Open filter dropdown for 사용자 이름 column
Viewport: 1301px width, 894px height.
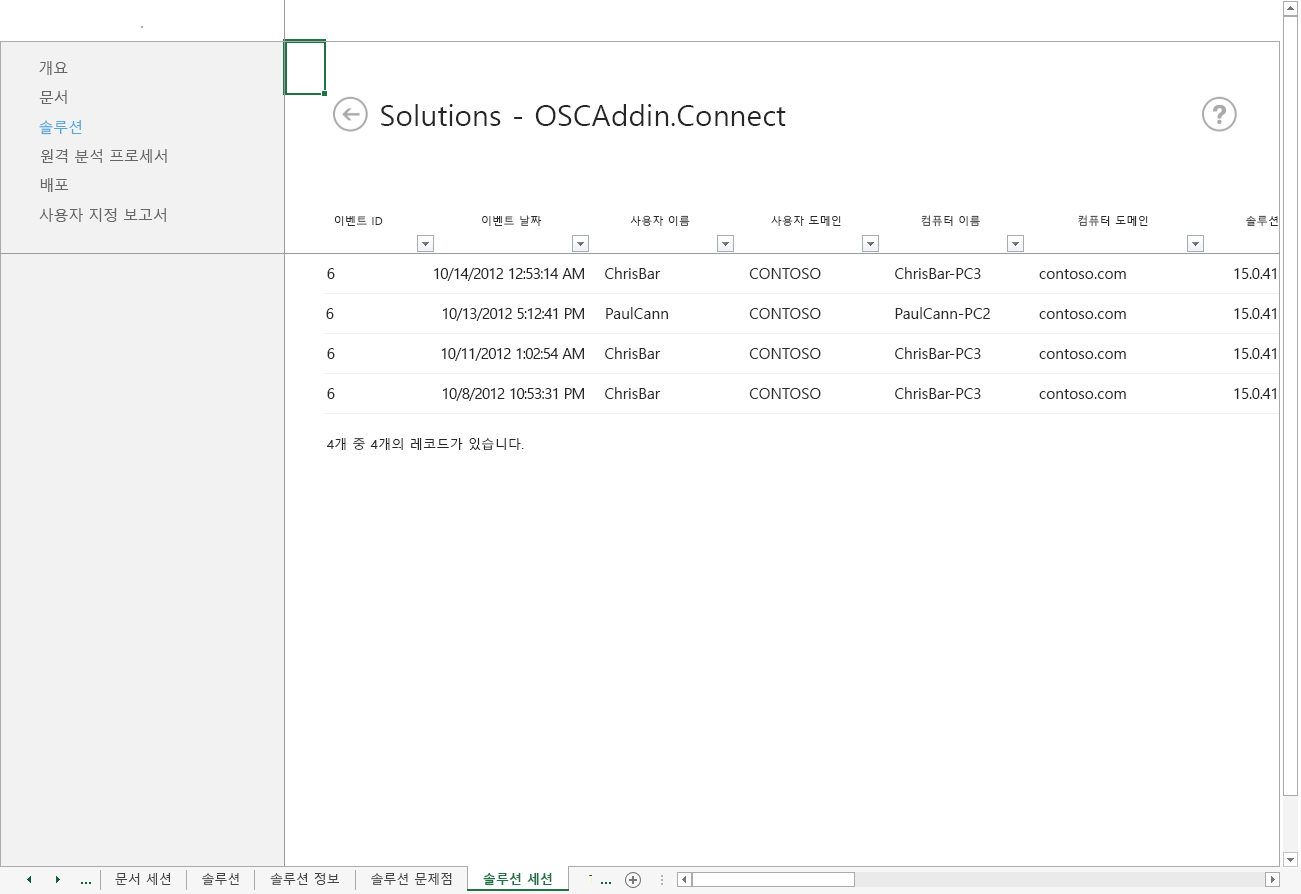click(725, 243)
